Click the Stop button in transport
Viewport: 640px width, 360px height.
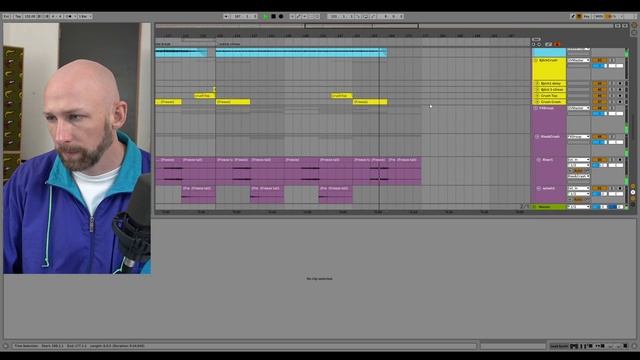273,16
